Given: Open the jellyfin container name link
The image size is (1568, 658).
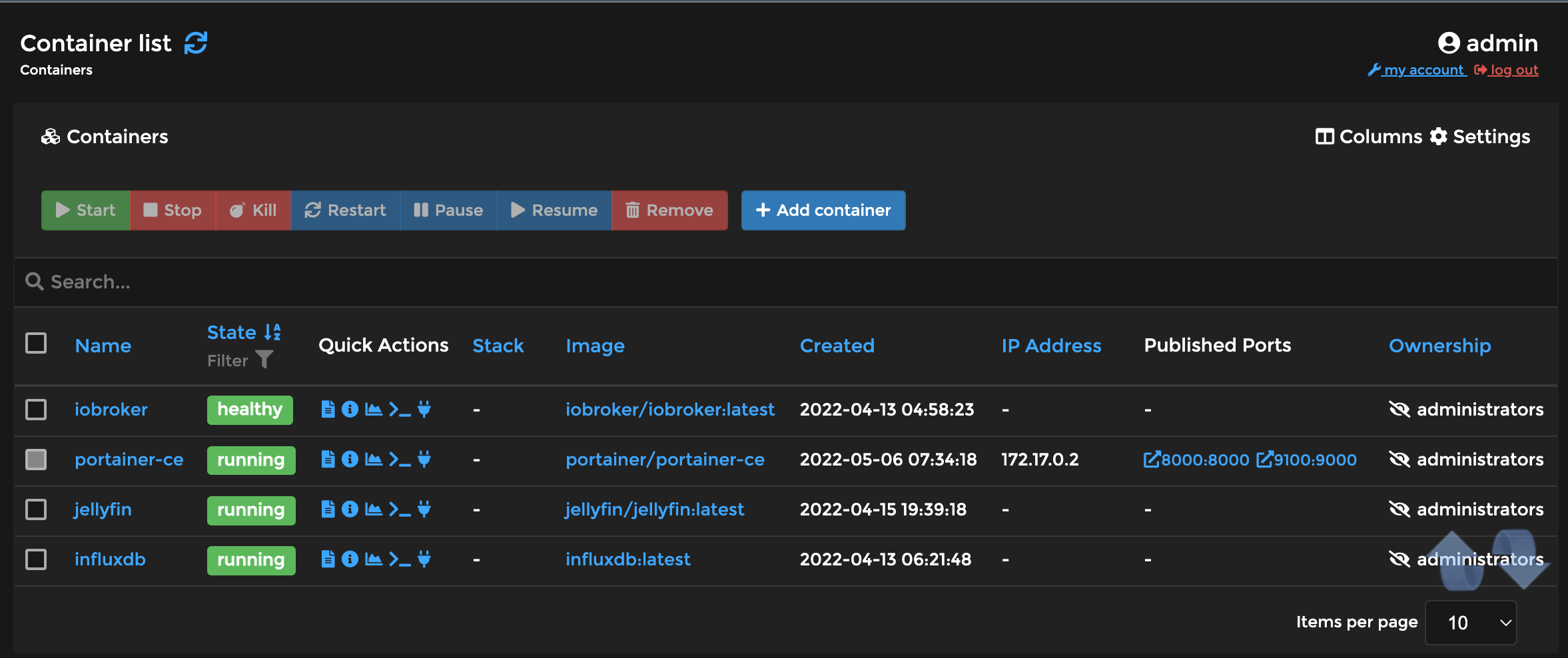Looking at the screenshot, I should [x=103, y=509].
